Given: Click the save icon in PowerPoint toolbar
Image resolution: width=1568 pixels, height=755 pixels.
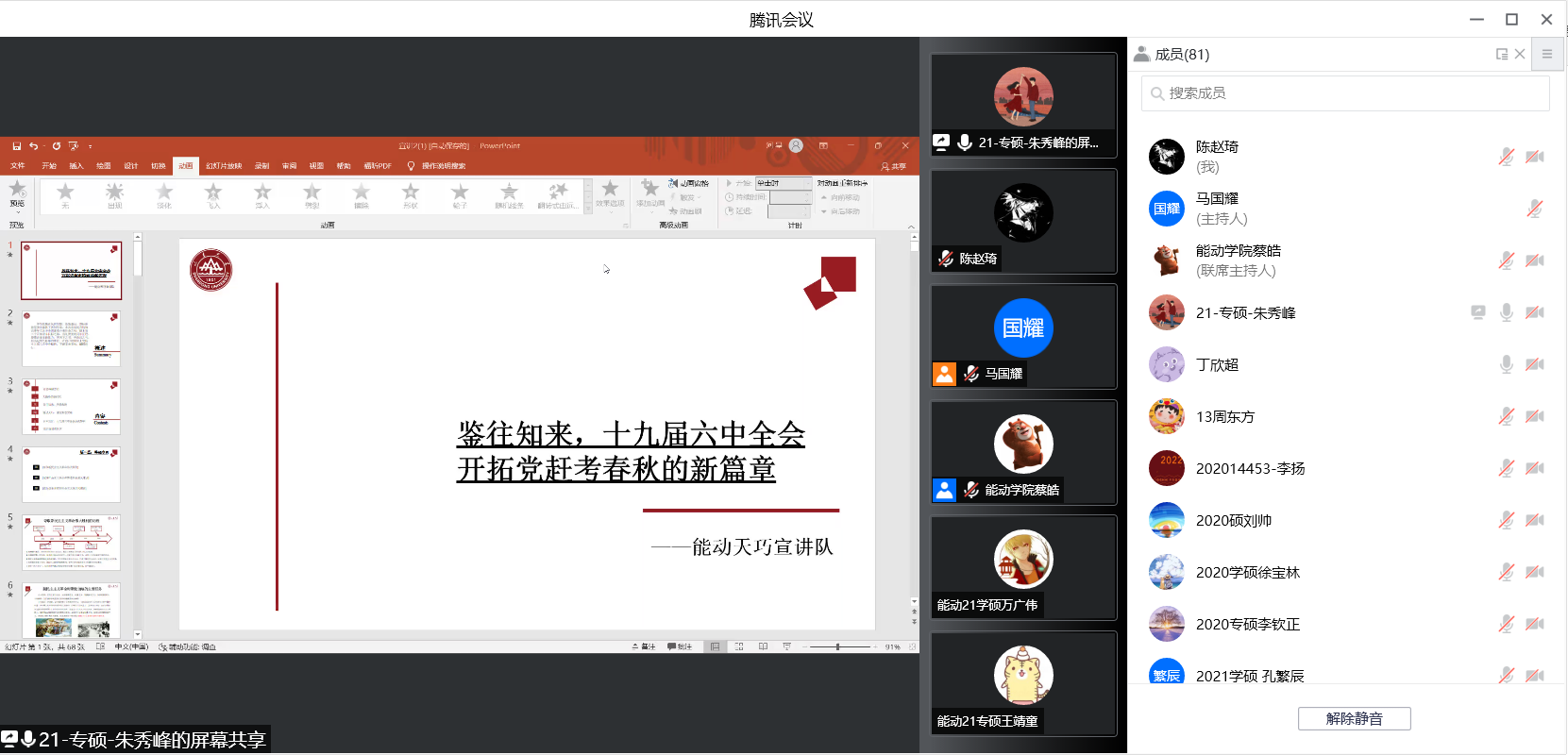Looking at the screenshot, I should pyautogui.click(x=17, y=146).
